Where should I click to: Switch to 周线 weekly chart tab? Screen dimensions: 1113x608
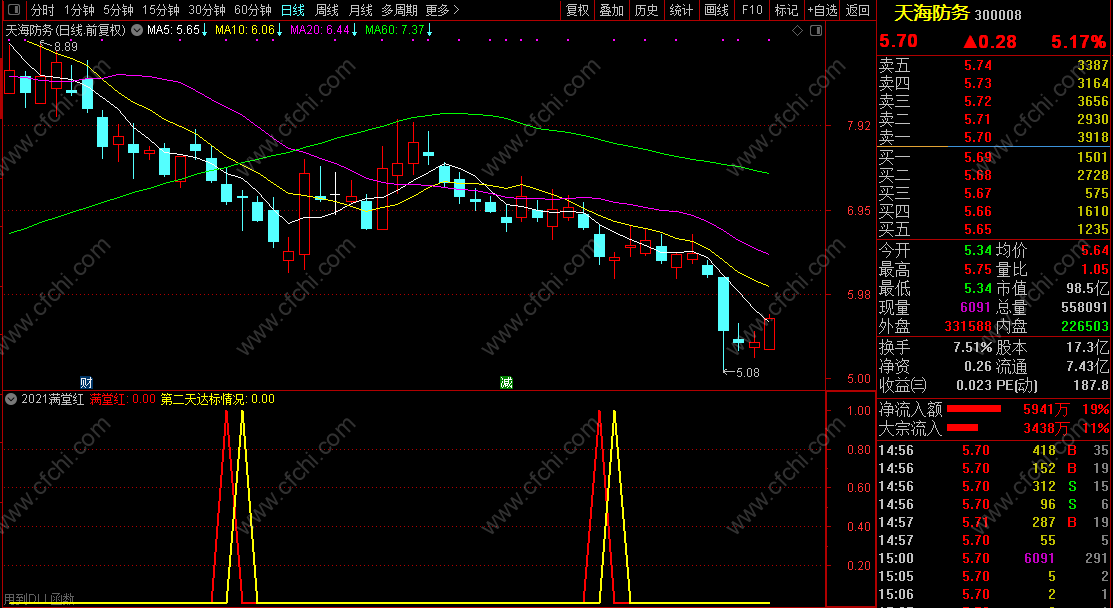(327, 10)
